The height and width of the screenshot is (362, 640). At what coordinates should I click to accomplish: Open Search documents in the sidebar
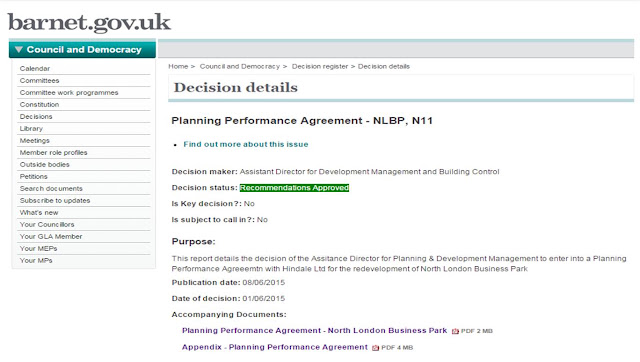51,189
